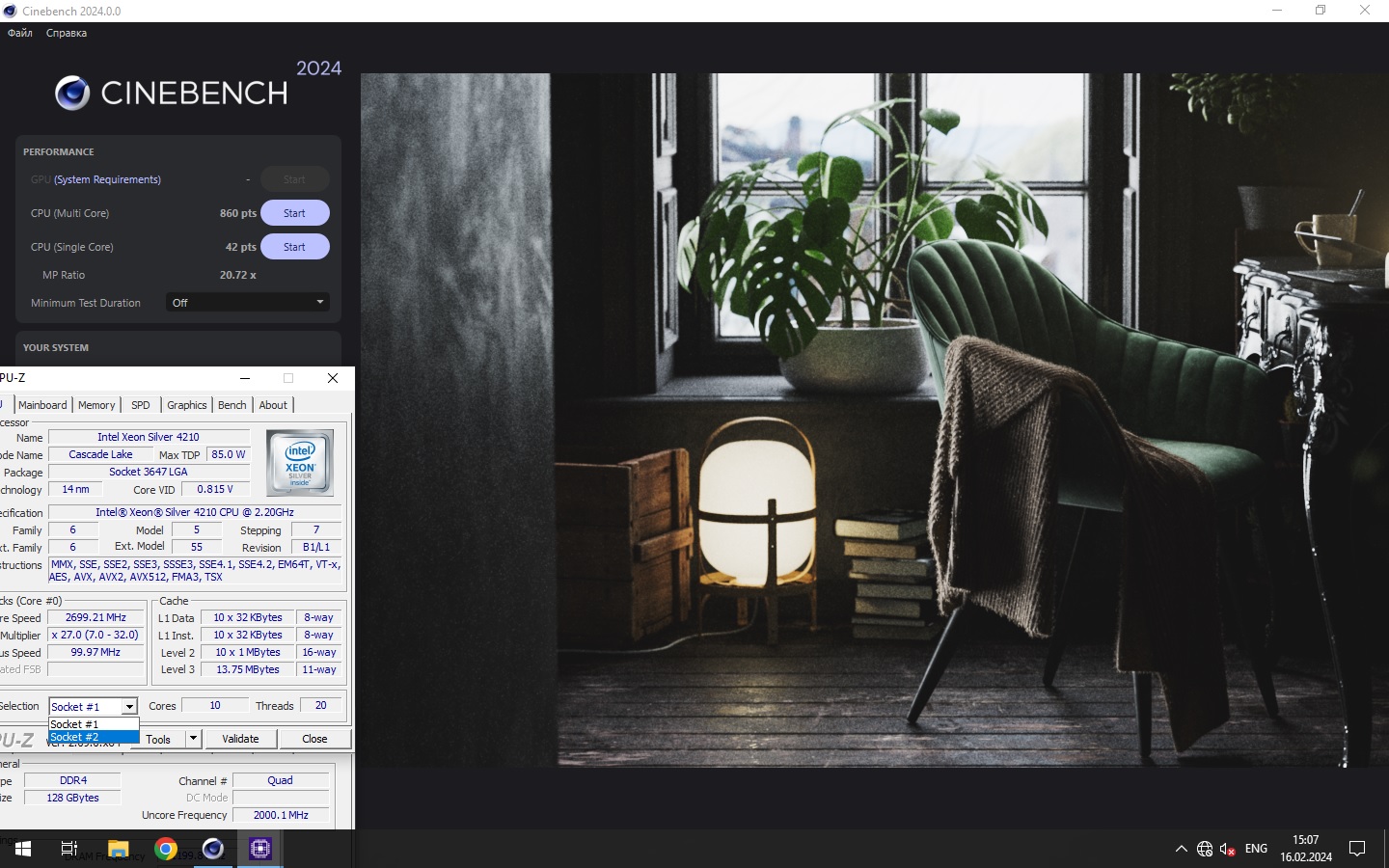Viewport: 1389px width, 868px height.
Task: Open the Minimum Test Duration dropdown
Action: tap(248, 303)
